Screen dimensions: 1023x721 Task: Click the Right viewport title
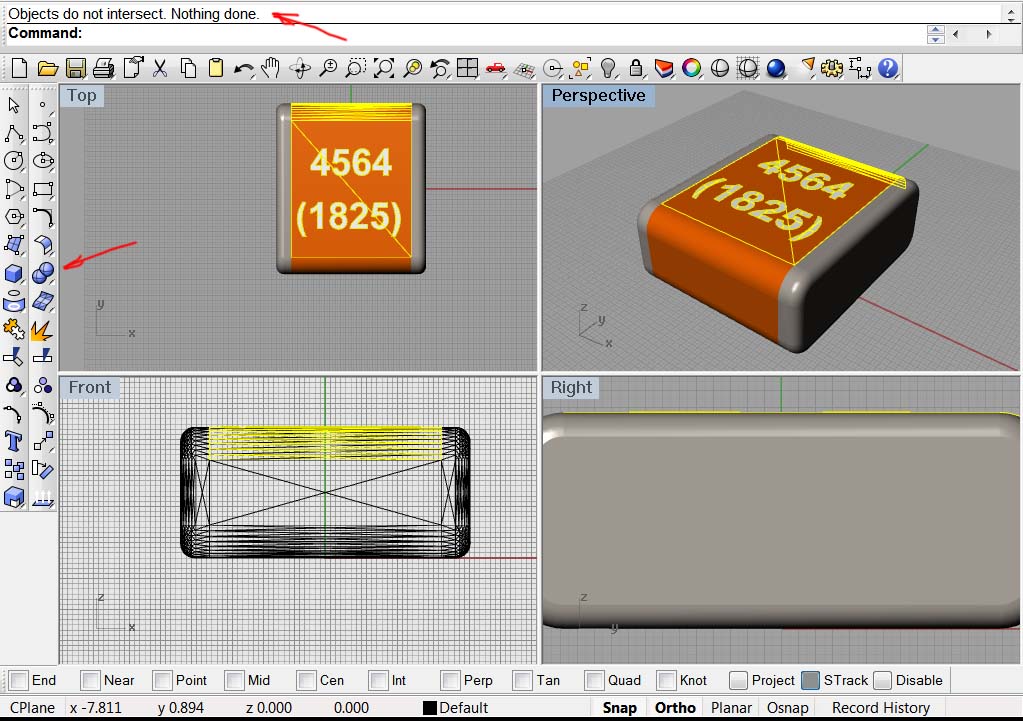click(x=571, y=388)
